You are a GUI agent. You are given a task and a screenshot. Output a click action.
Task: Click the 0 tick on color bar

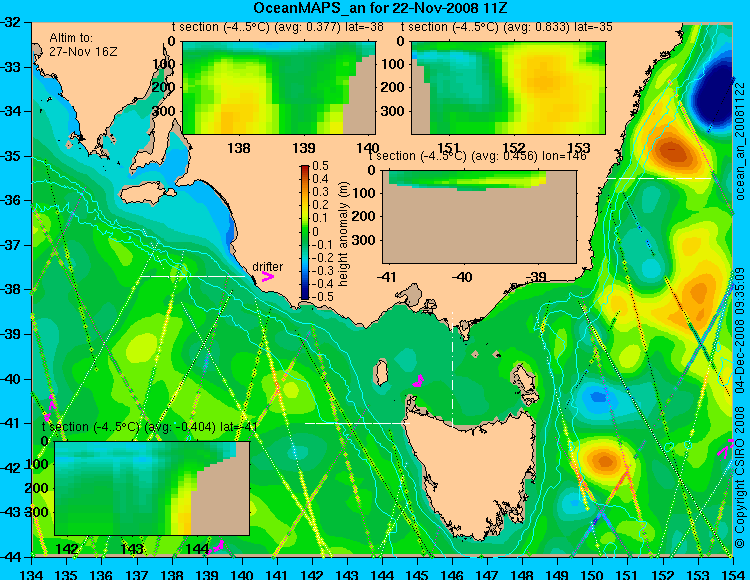pyautogui.click(x=315, y=231)
